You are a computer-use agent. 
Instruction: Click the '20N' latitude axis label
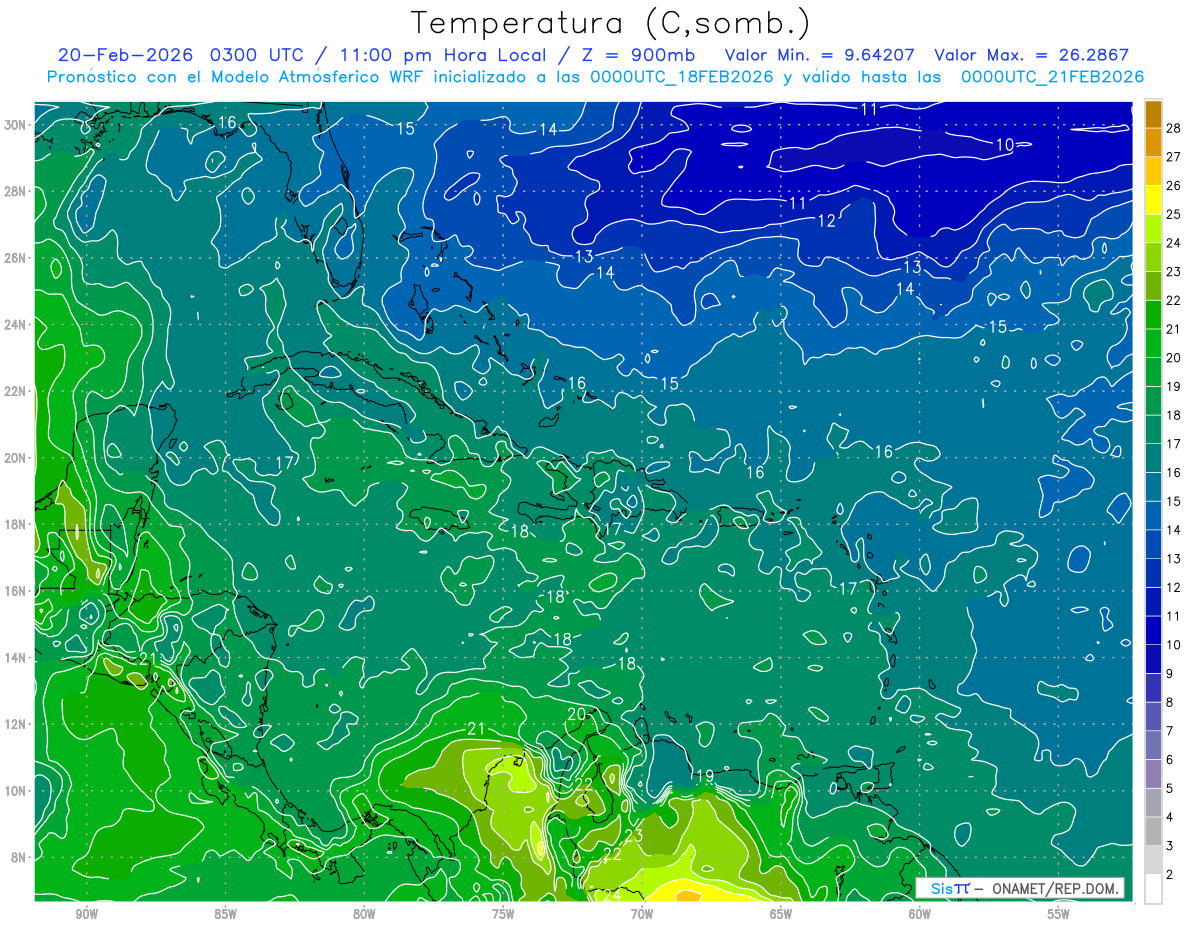[x=17, y=458]
